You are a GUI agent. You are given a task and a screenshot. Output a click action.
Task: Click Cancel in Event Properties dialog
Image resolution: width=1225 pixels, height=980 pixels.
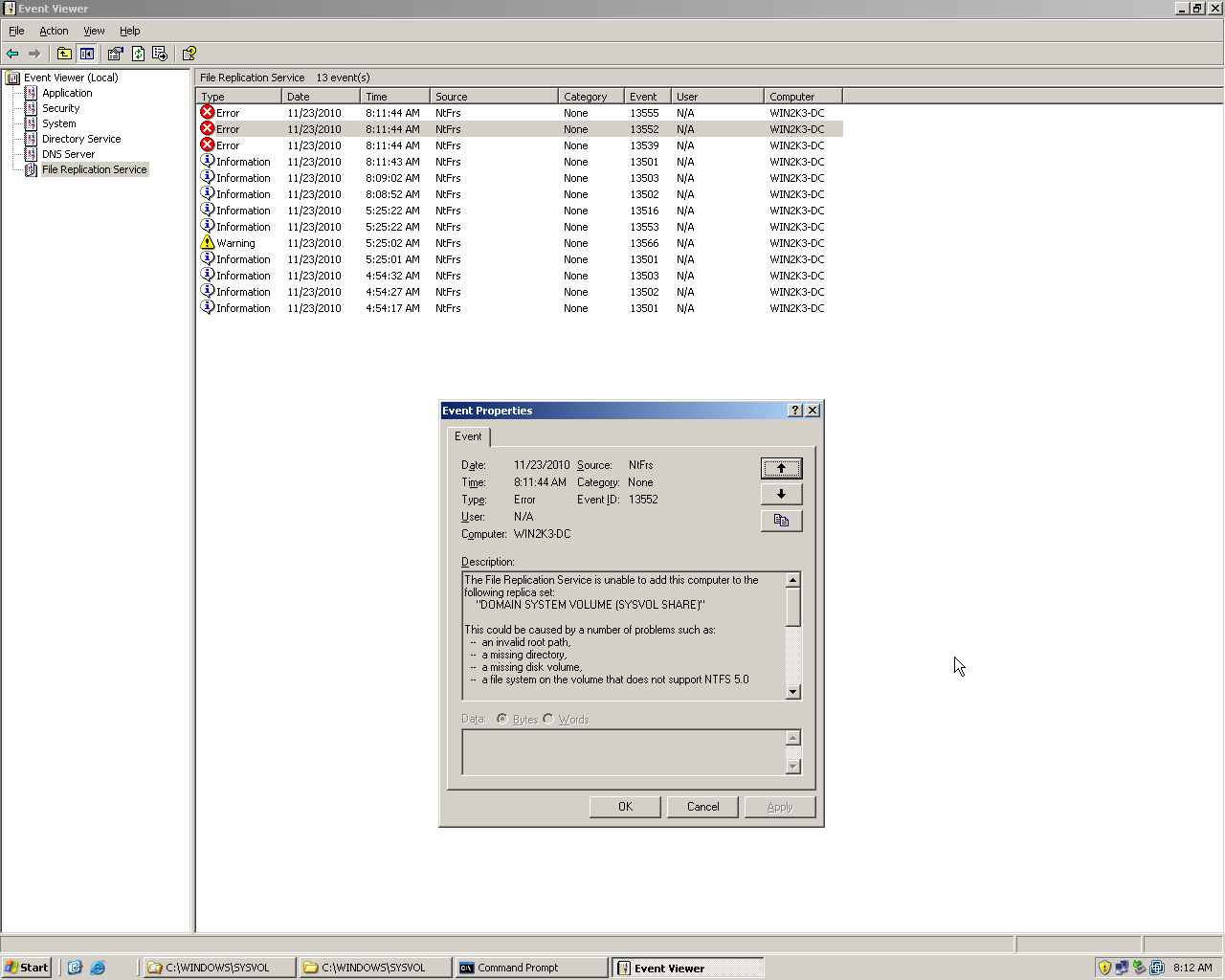click(x=702, y=807)
